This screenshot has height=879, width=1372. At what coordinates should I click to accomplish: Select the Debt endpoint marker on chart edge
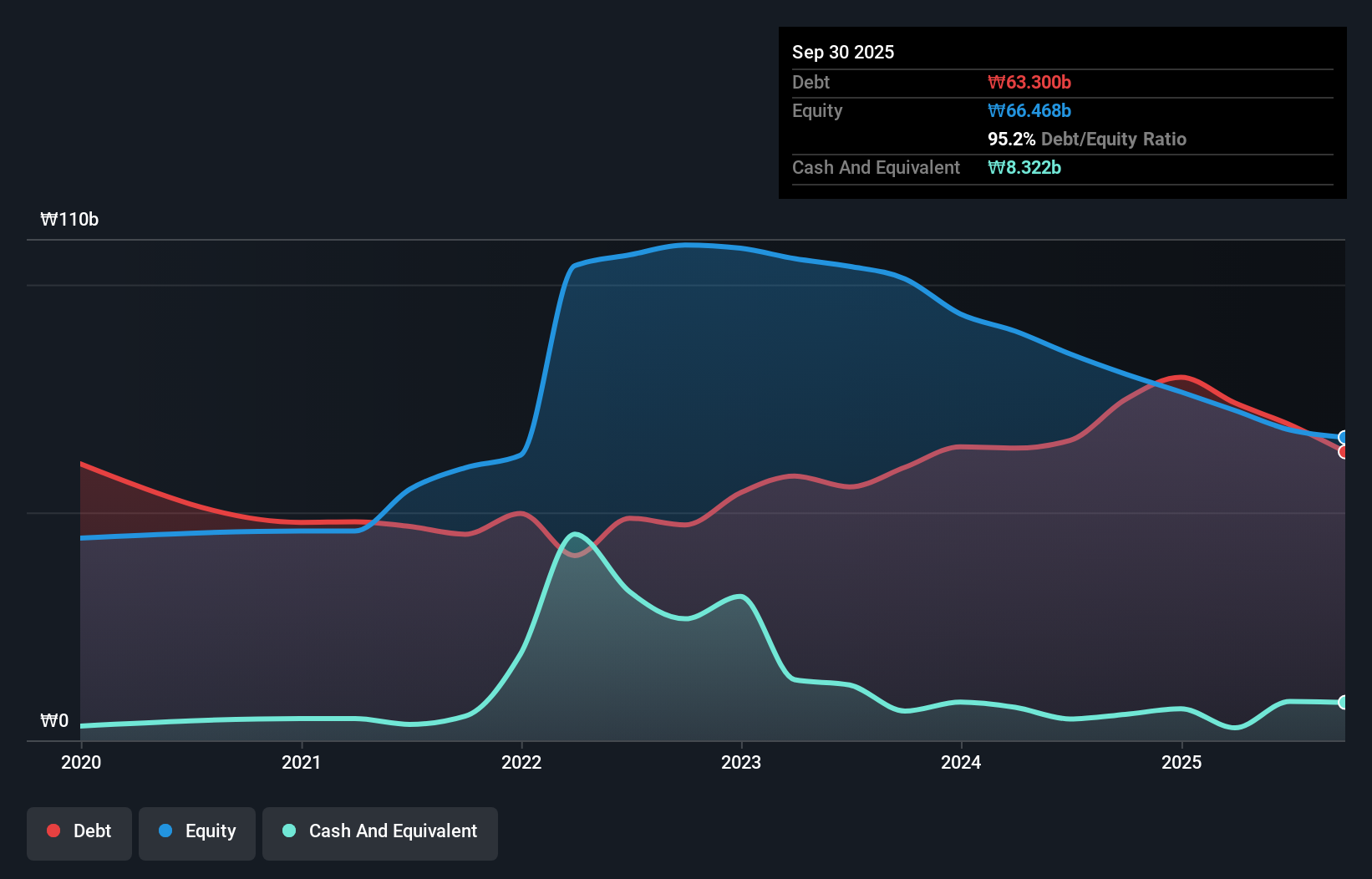(x=1344, y=452)
